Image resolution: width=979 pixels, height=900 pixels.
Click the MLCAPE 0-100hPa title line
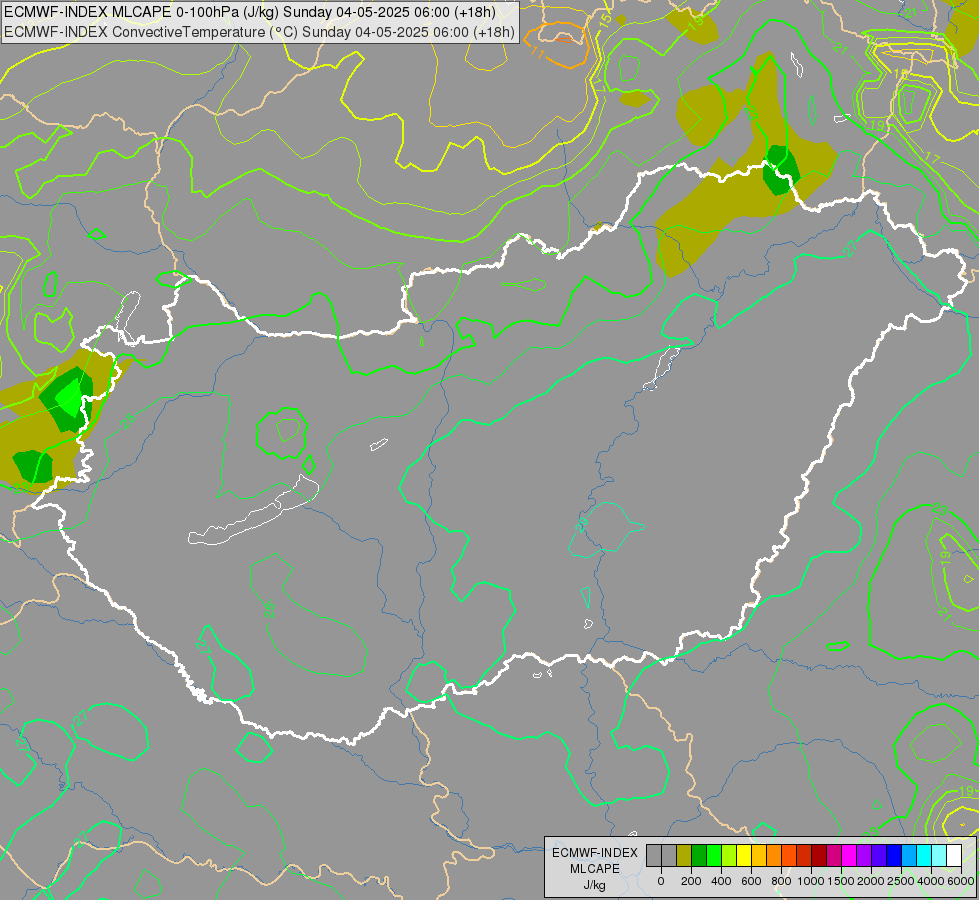point(250,12)
